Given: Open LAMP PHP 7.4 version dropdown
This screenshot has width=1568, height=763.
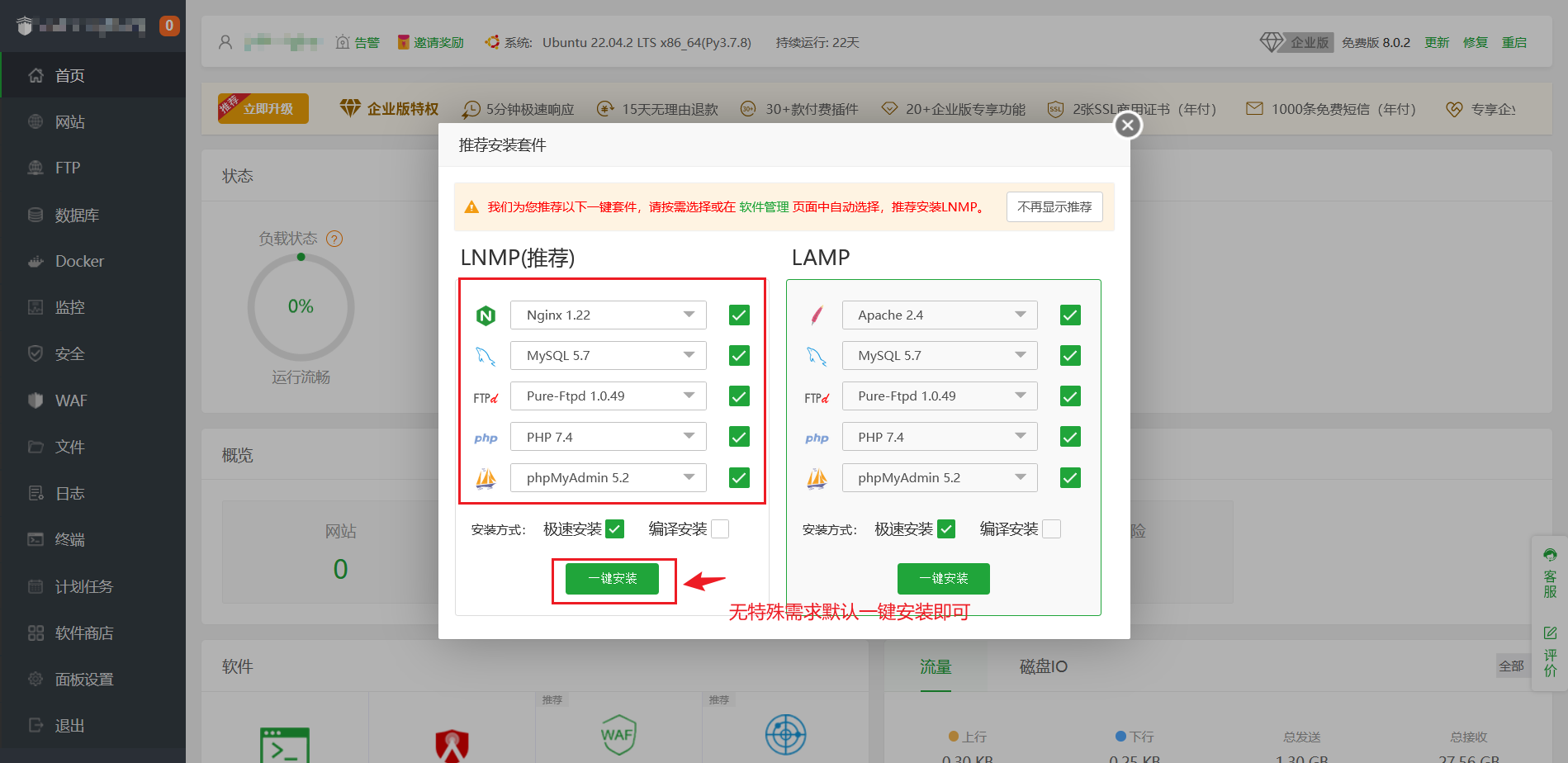Looking at the screenshot, I should coord(940,437).
